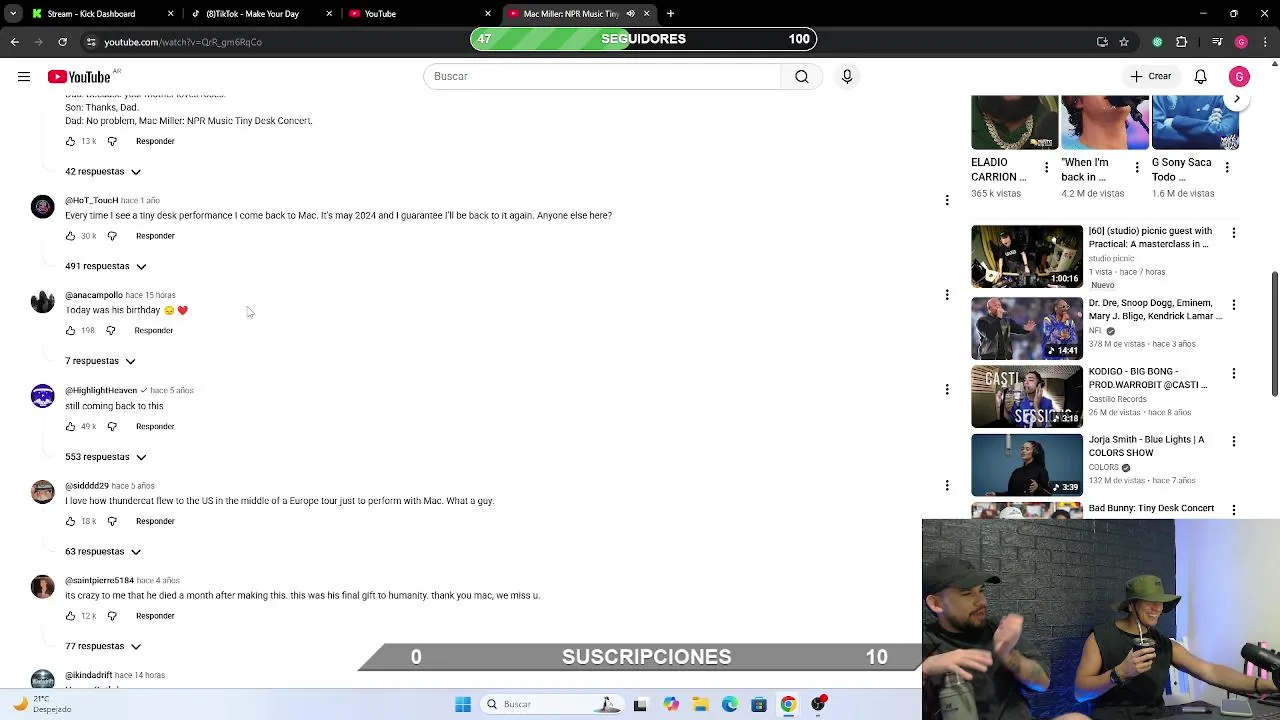Open options for KODIGO BIG BONG video

tap(1233, 373)
